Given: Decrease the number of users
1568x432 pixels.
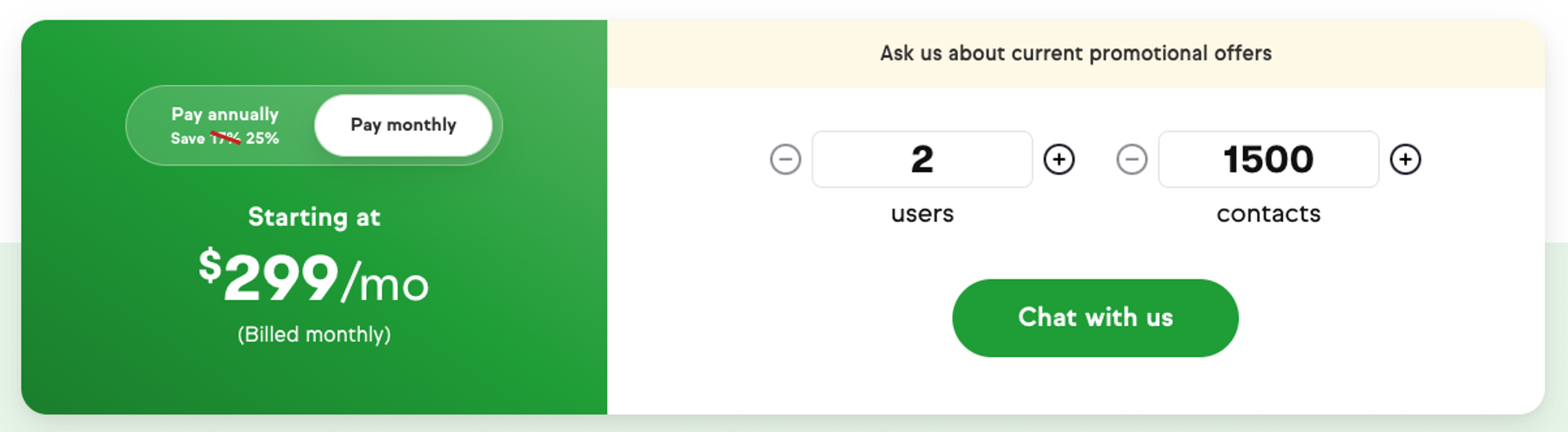Looking at the screenshot, I should [786, 159].
